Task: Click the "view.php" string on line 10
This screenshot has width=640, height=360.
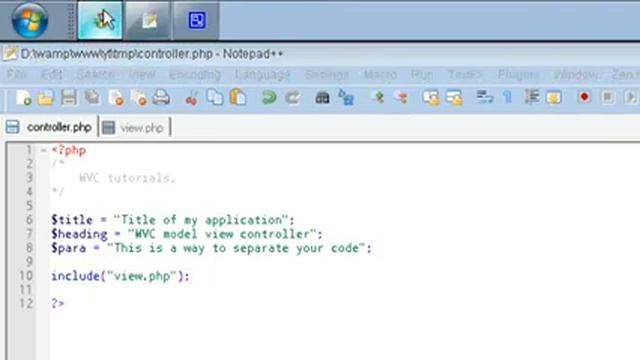Action: pos(142,276)
